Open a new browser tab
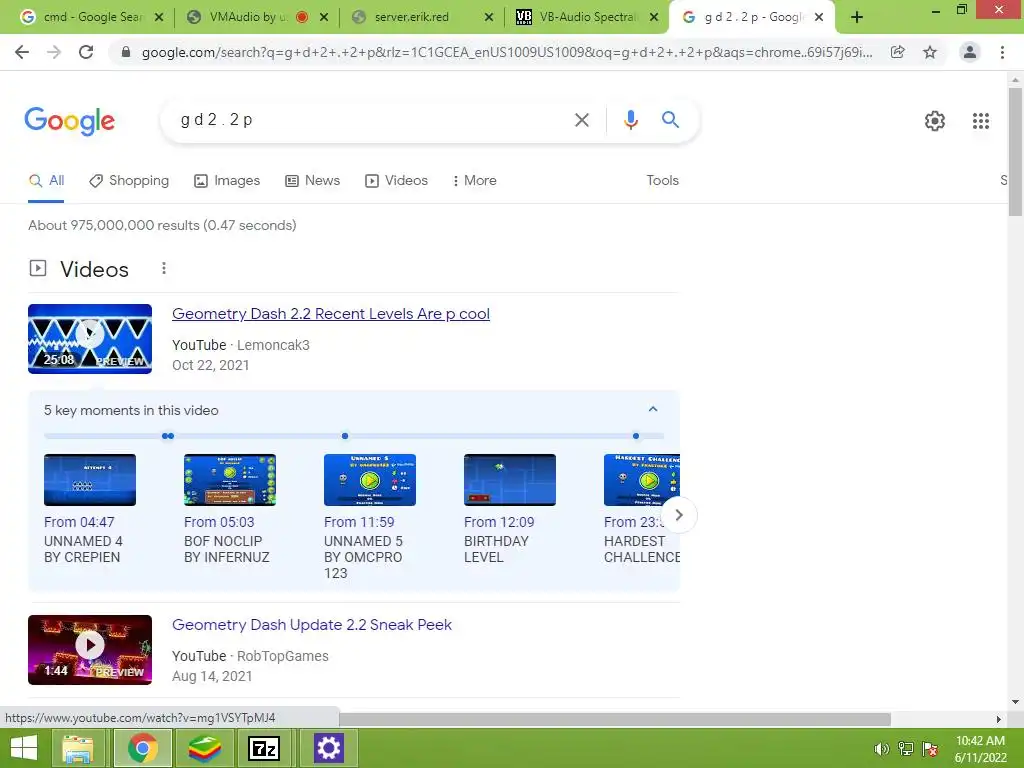 point(857,18)
